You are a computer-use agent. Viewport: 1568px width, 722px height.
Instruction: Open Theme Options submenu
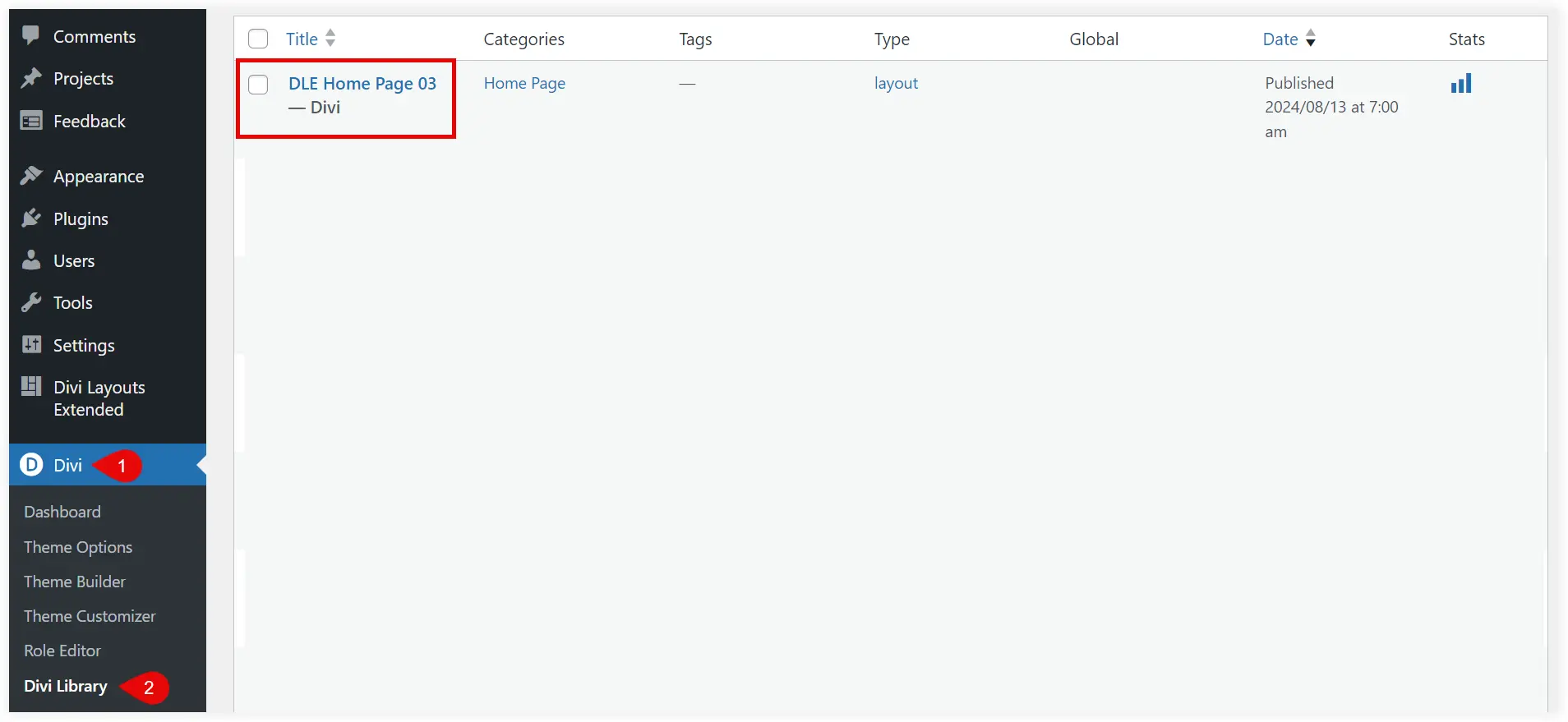78,547
